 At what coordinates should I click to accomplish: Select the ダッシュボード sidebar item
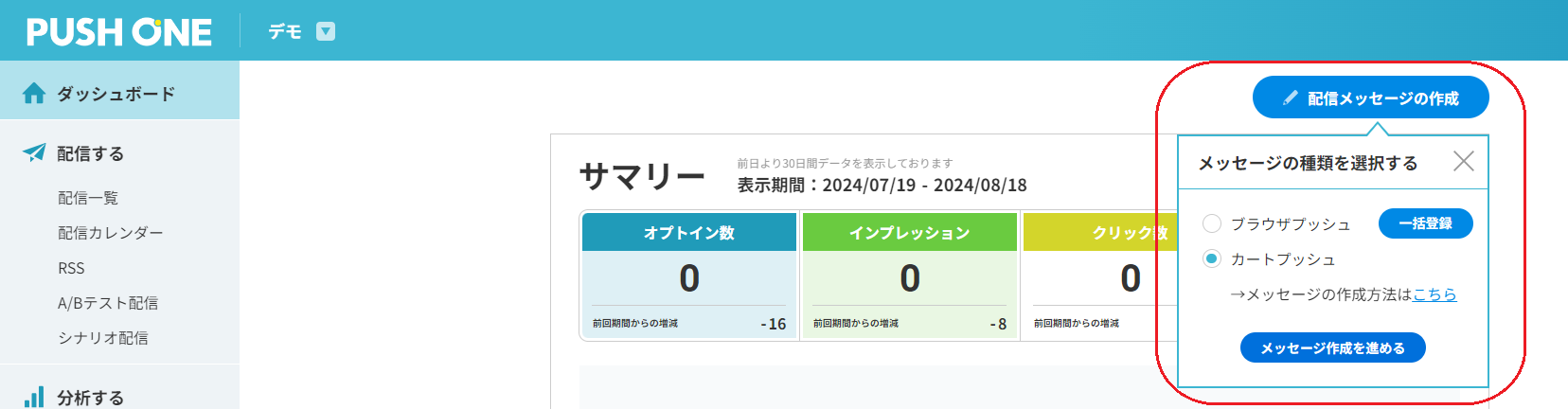119,93
